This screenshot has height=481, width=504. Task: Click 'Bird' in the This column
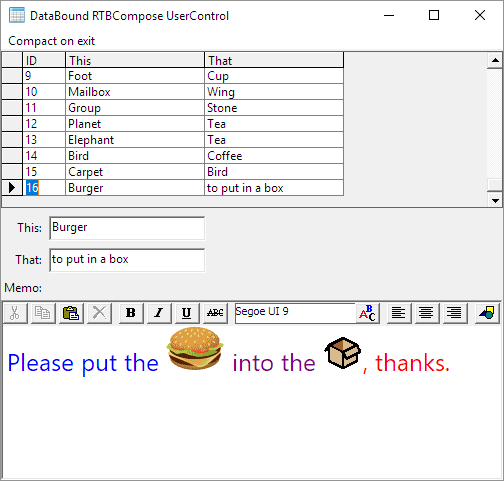[x=135, y=156]
